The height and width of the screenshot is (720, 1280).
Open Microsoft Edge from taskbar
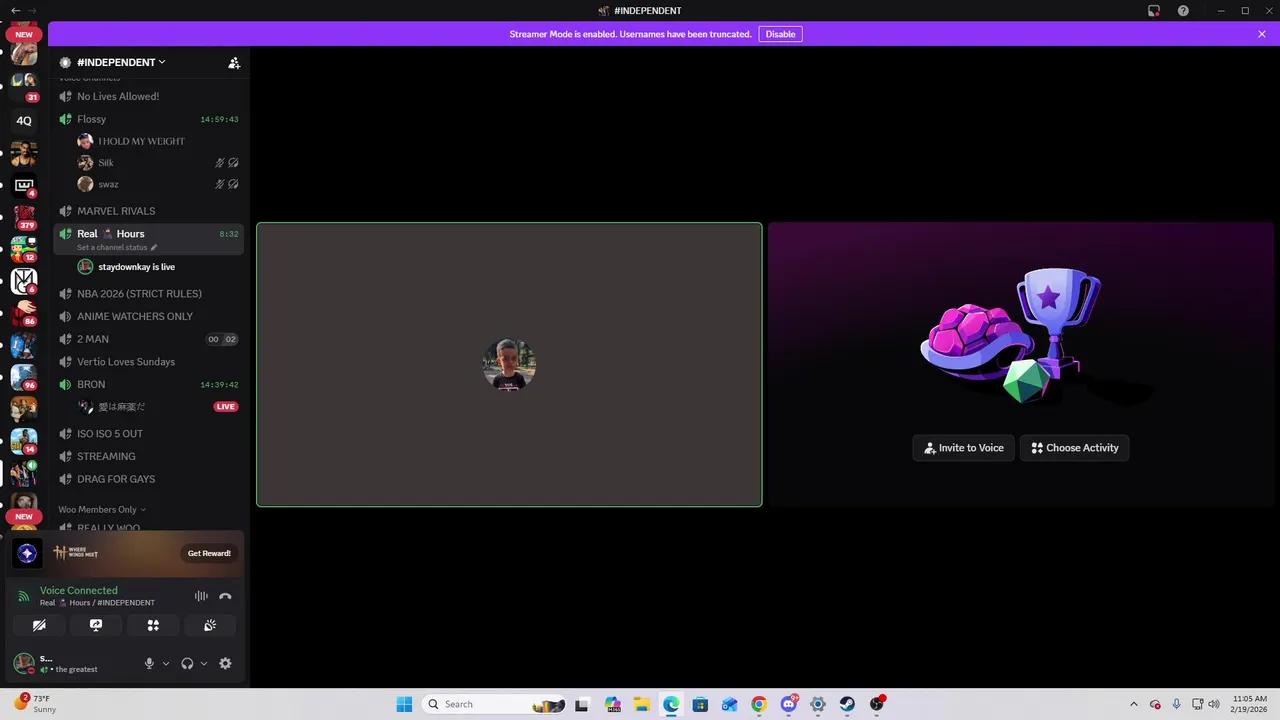[671, 704]
